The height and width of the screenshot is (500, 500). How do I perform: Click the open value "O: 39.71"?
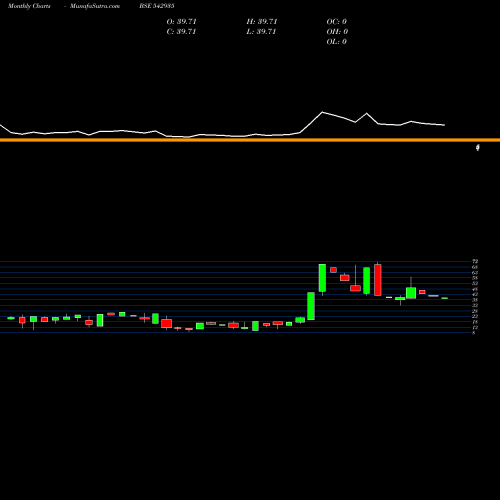[x=181, y=22]
